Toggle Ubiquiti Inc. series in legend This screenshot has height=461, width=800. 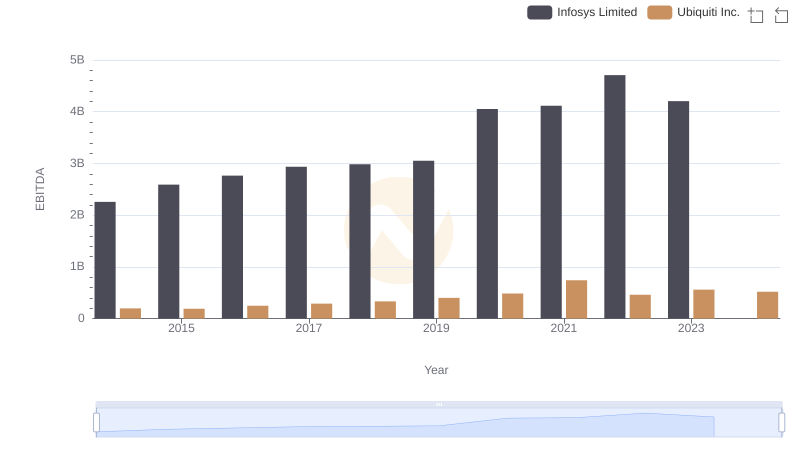click(x=693, y=12)
